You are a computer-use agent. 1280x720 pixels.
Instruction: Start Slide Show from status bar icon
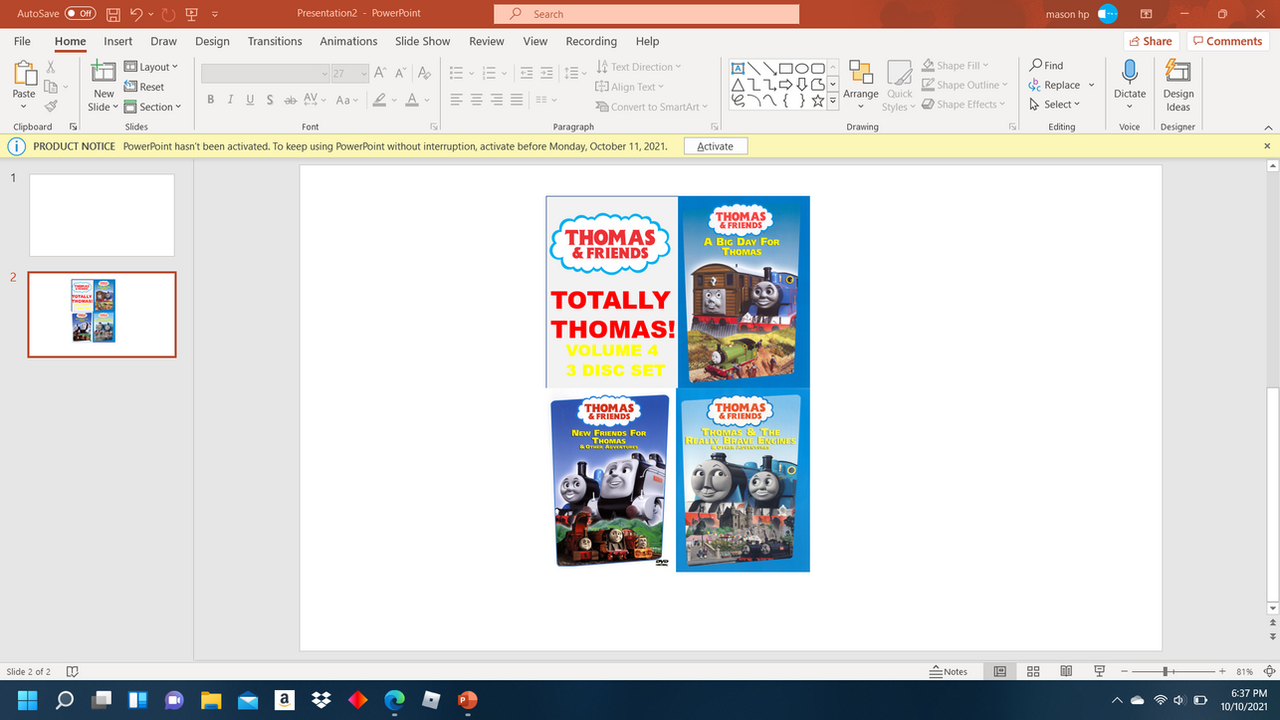click(1099, 671)
